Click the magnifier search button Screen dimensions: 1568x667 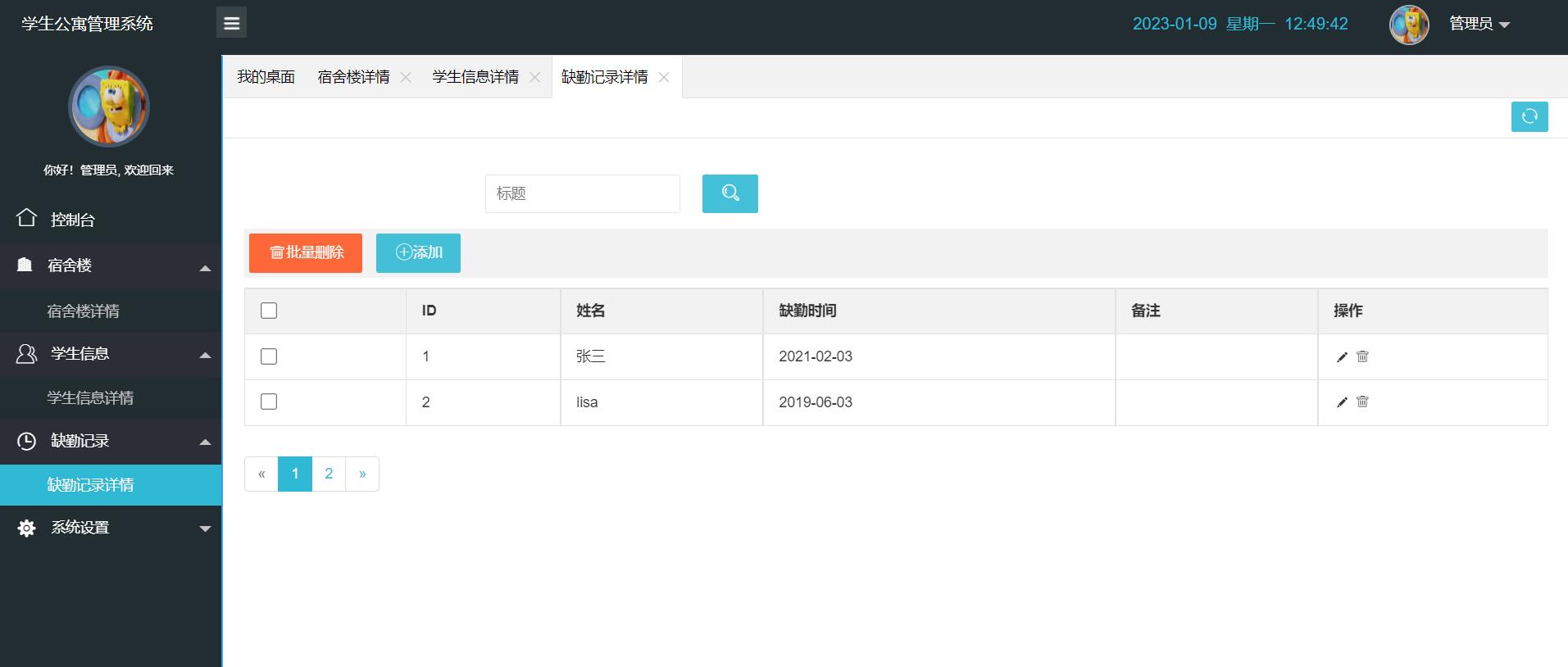coord(730,193)
